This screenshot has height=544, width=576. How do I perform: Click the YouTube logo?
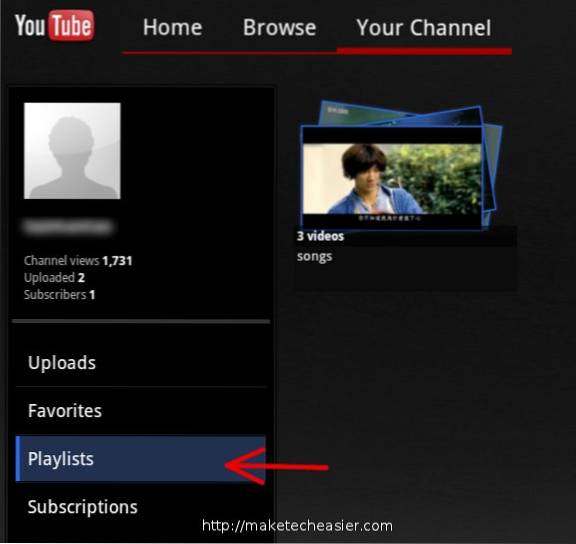click(x=54, y=25)
